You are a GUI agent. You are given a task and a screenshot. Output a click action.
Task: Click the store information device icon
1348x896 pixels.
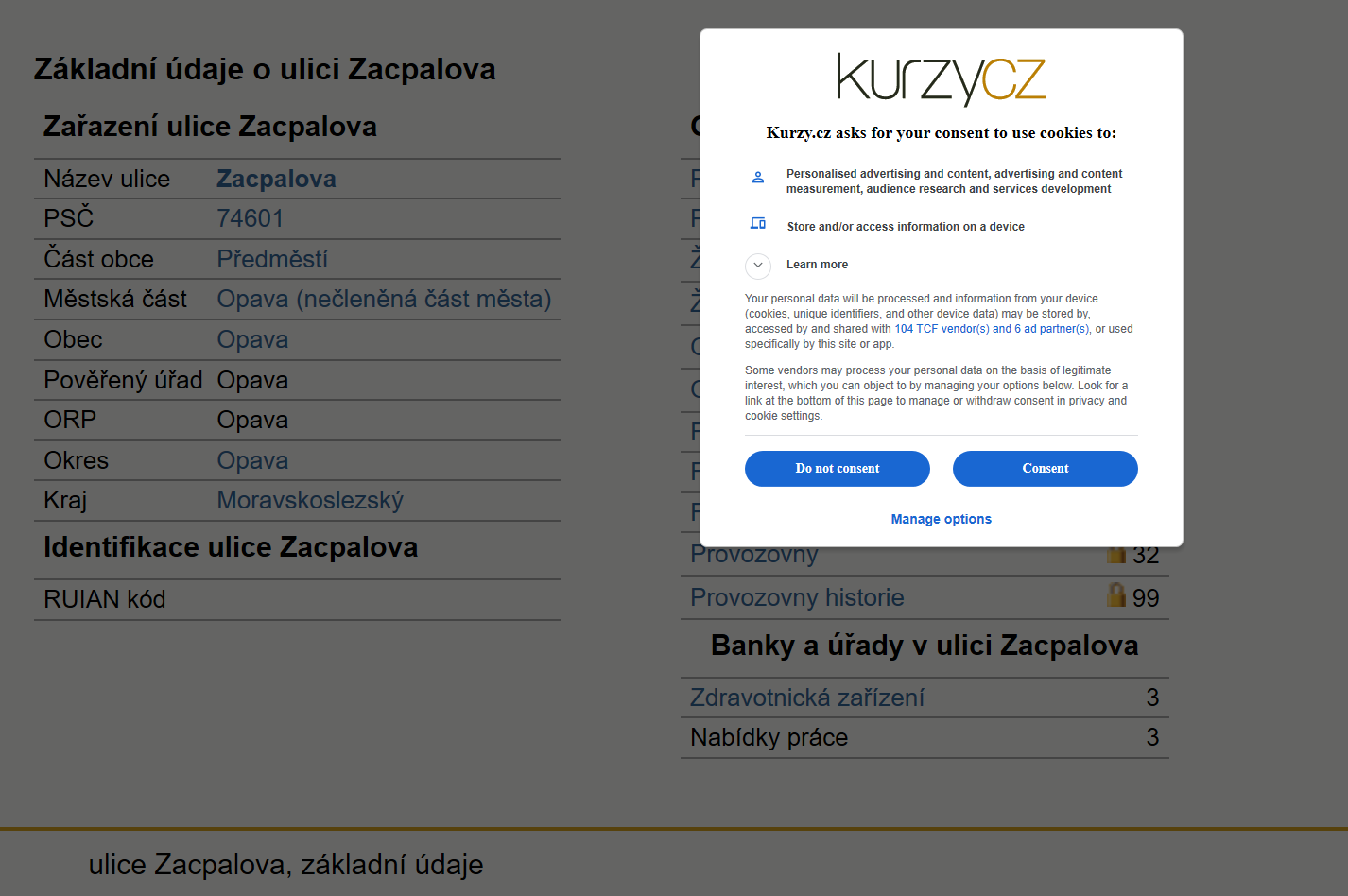(x=758, y=223)
